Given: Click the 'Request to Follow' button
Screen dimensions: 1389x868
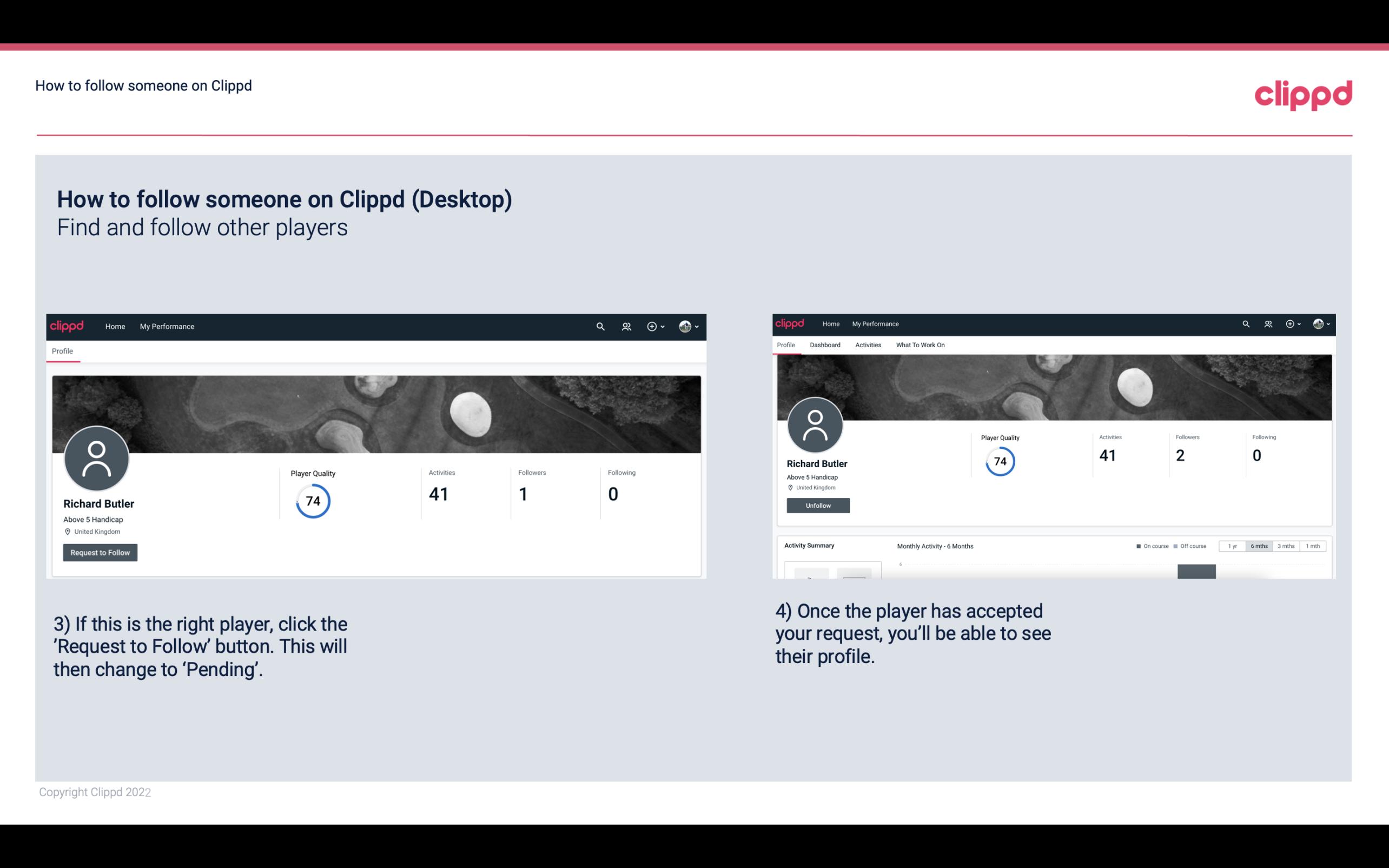Looking at the screenshot, I should click(x=100, y=552).
